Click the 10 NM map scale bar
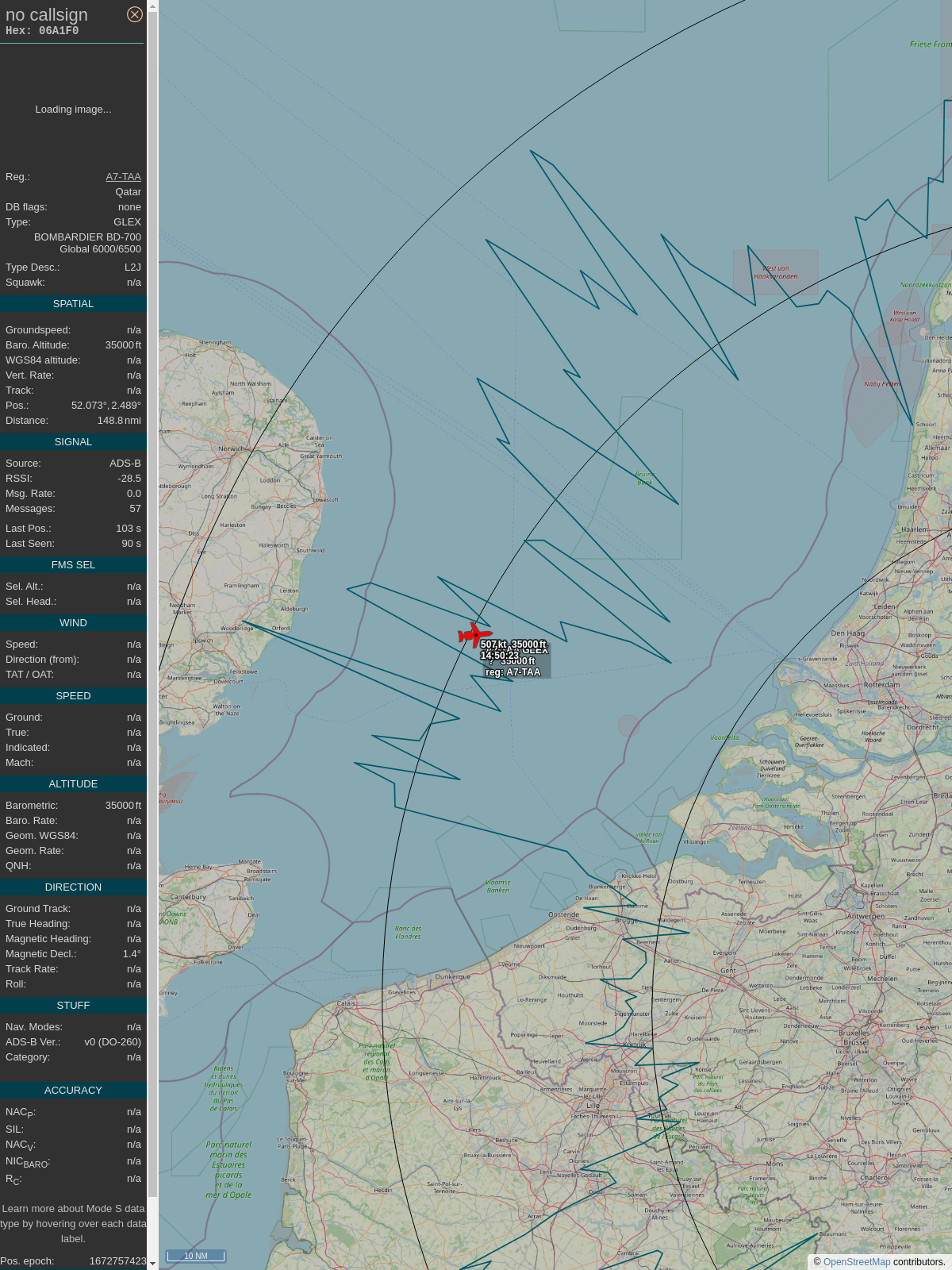Screen dimensions: 952x1270 click(x=195, y=1256)
